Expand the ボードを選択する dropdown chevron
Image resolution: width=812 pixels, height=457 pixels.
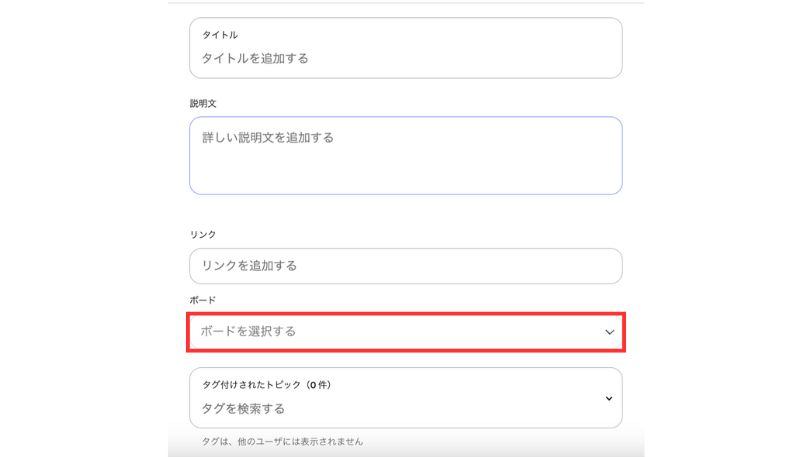609,332
